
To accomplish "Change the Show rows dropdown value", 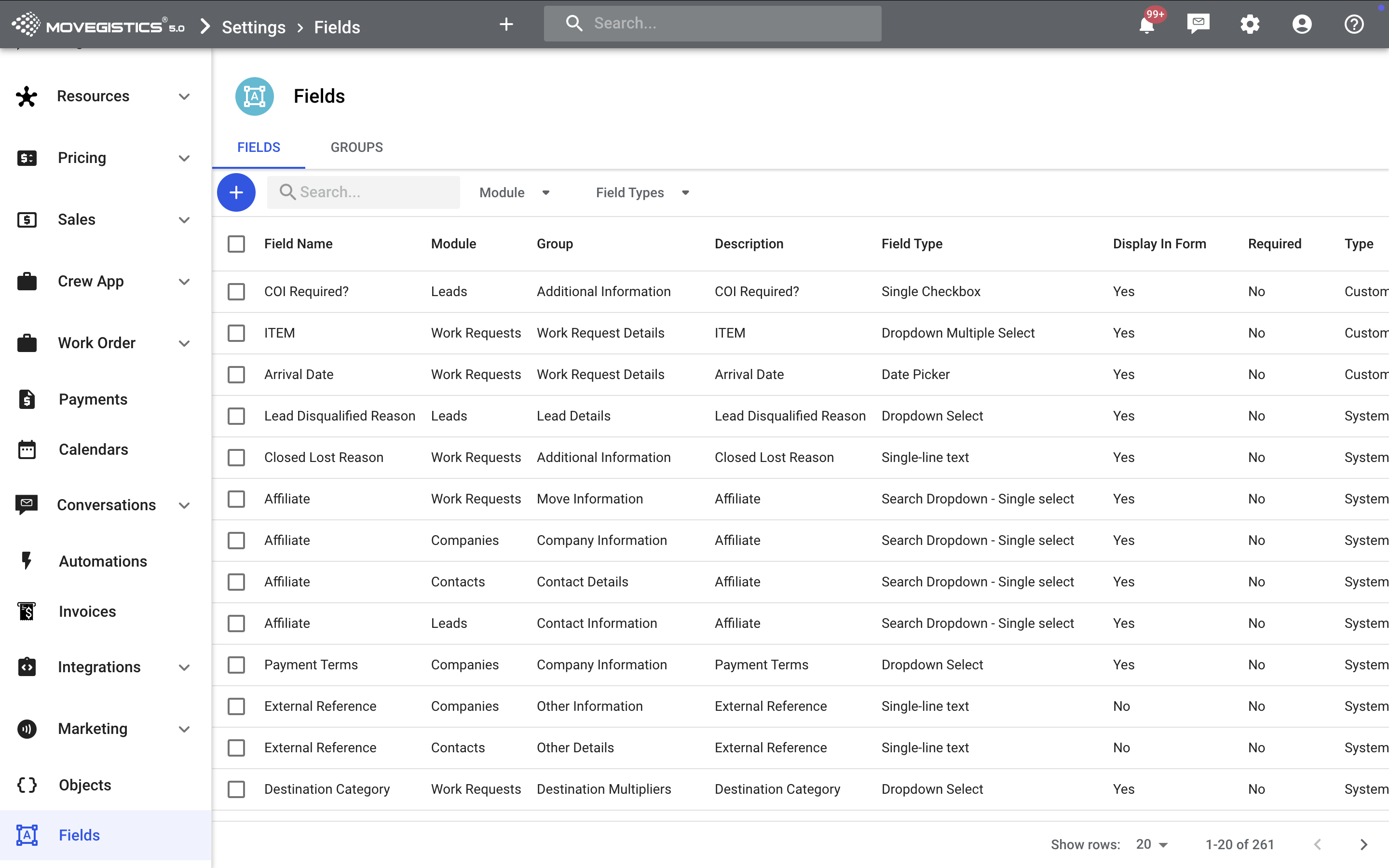I will point(1151,844).
